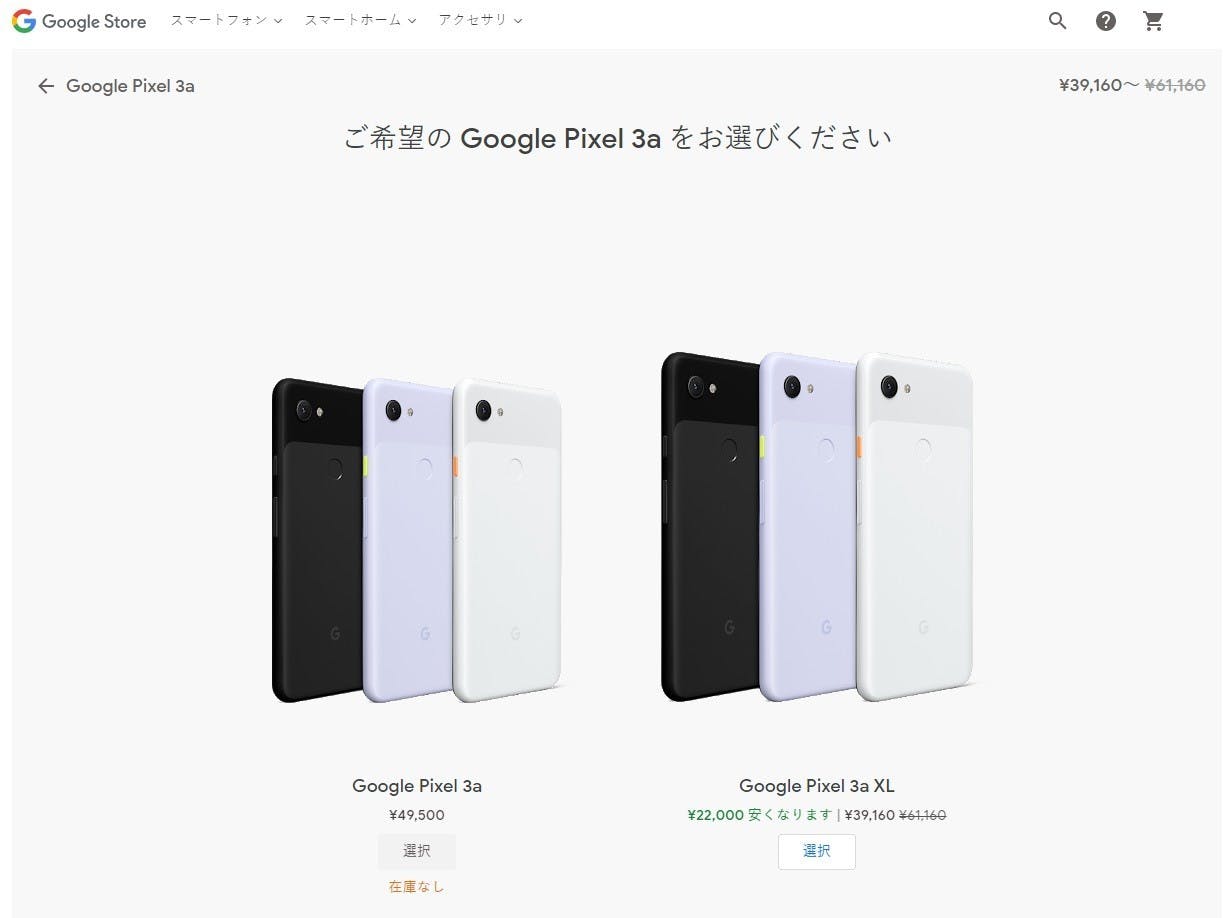Open the shopping cart icon
Screen dimensions: 1225x918
pyautogui.click(x=1154, y=21)
